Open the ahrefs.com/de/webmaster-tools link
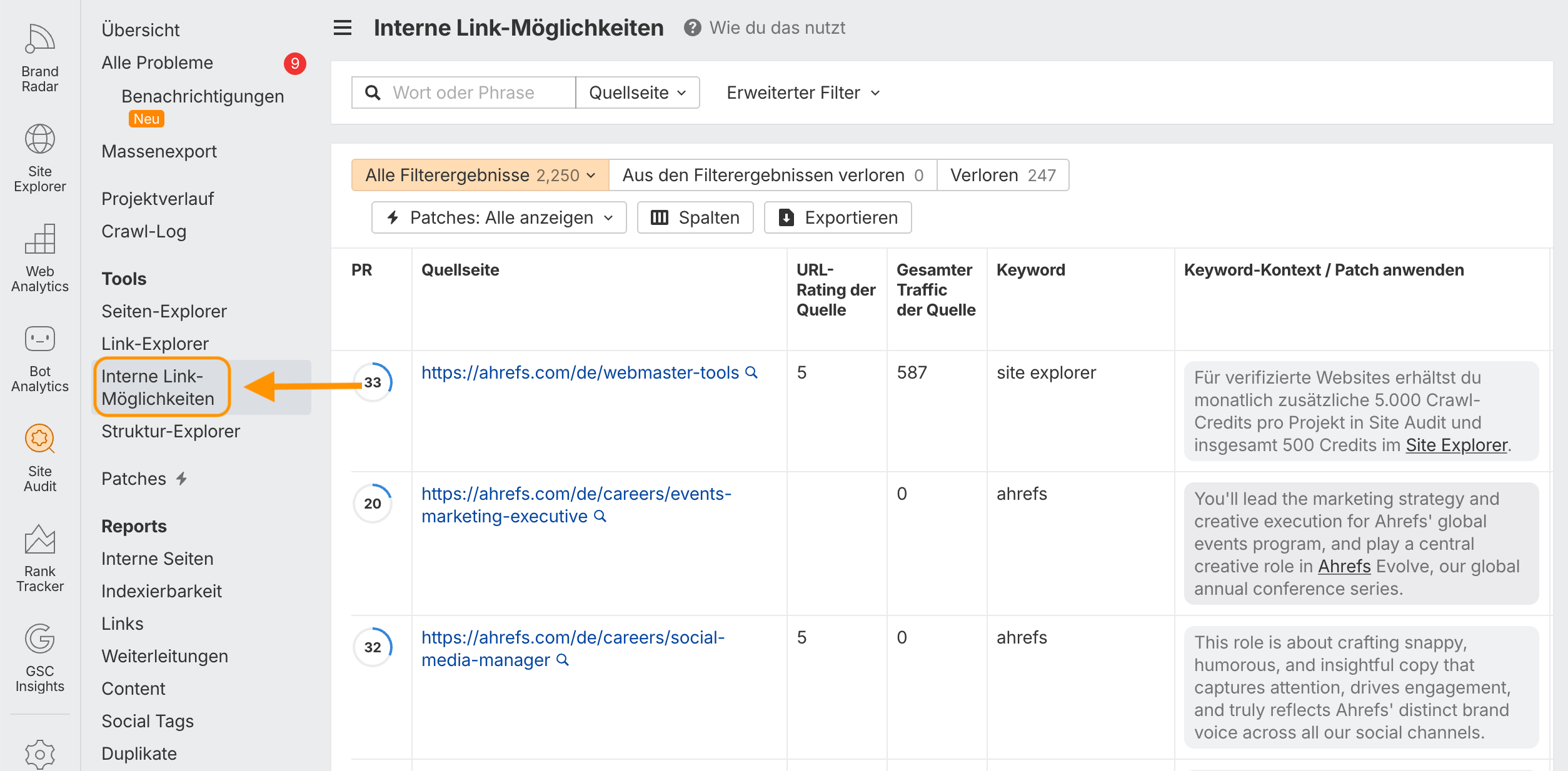Viewport: 1568px width, 771px height. [580, 372]
